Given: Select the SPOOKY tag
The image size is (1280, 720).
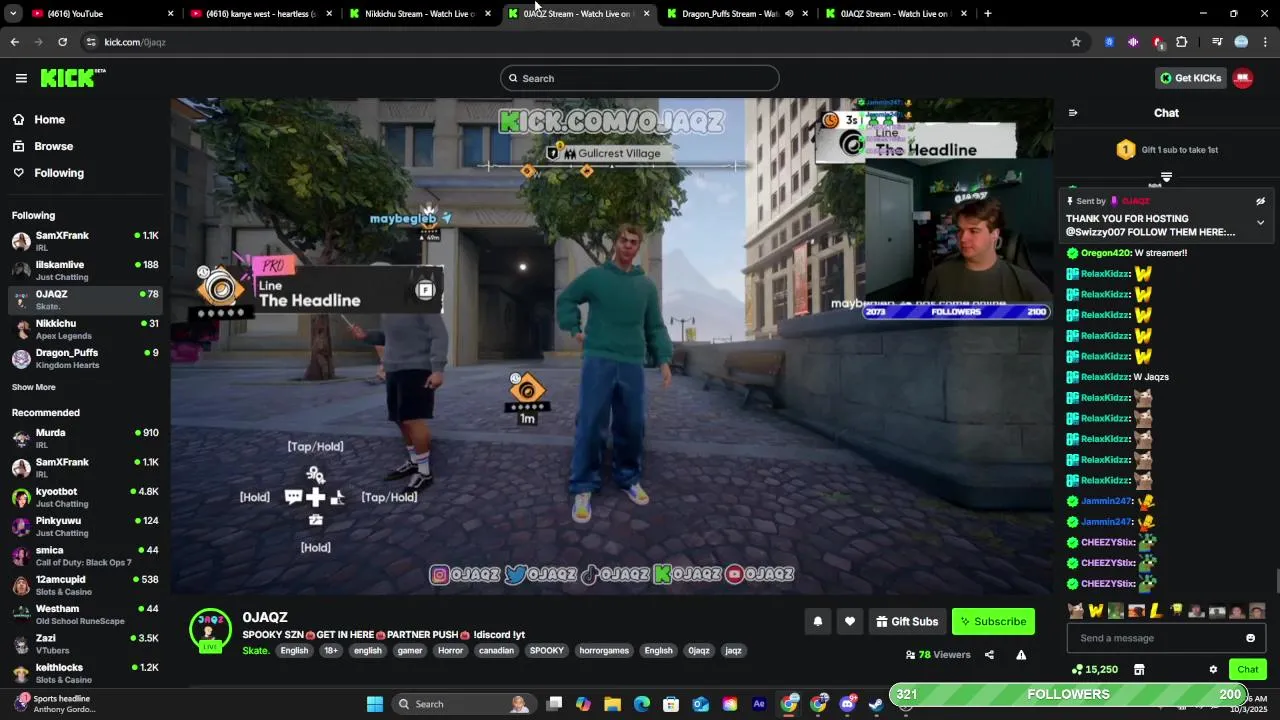Looking at the screenshot, I should (547, 651).
